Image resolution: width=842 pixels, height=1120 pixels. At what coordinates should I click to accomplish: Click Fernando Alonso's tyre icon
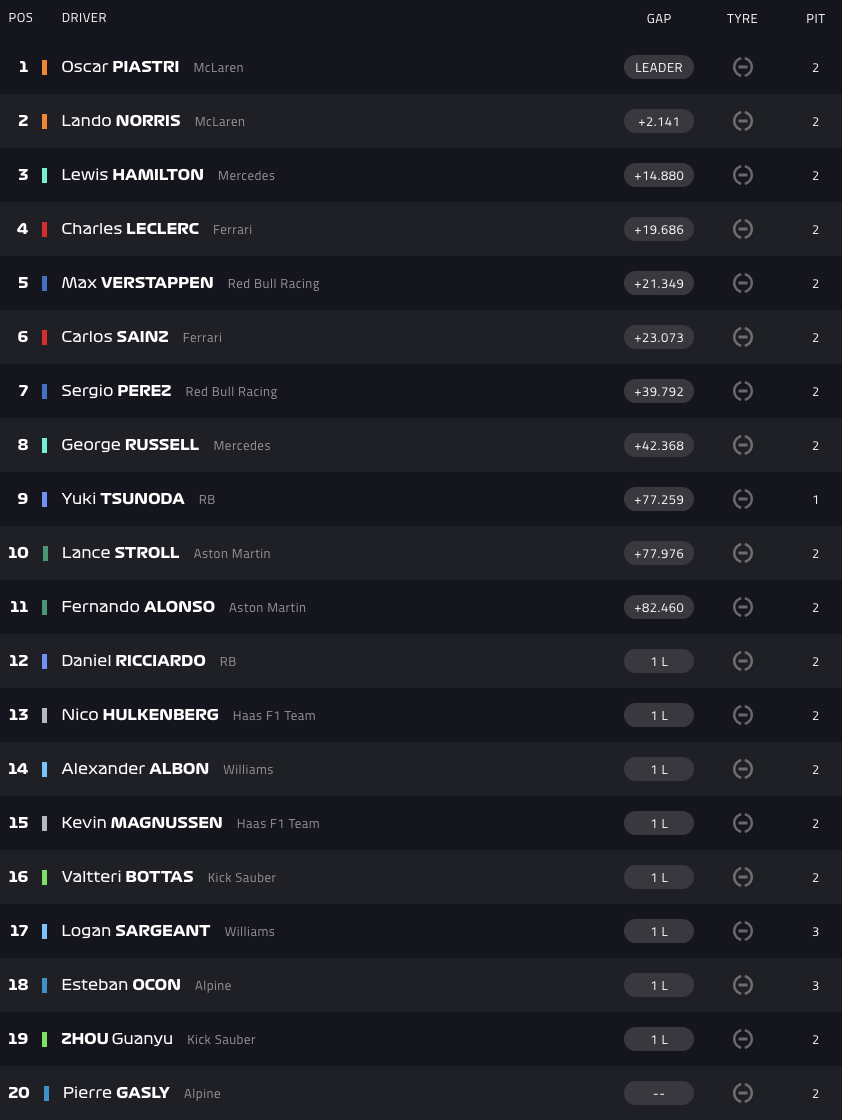pos(743,607)
